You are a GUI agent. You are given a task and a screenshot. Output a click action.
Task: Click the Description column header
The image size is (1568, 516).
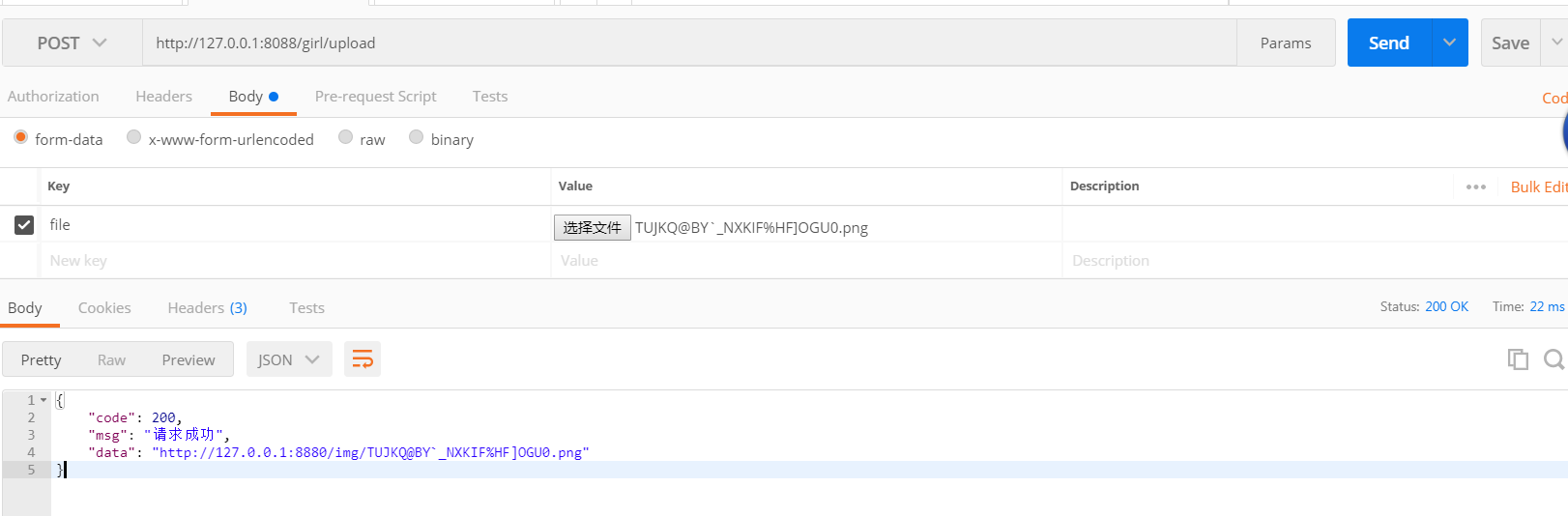click(x=1104, y=186)
